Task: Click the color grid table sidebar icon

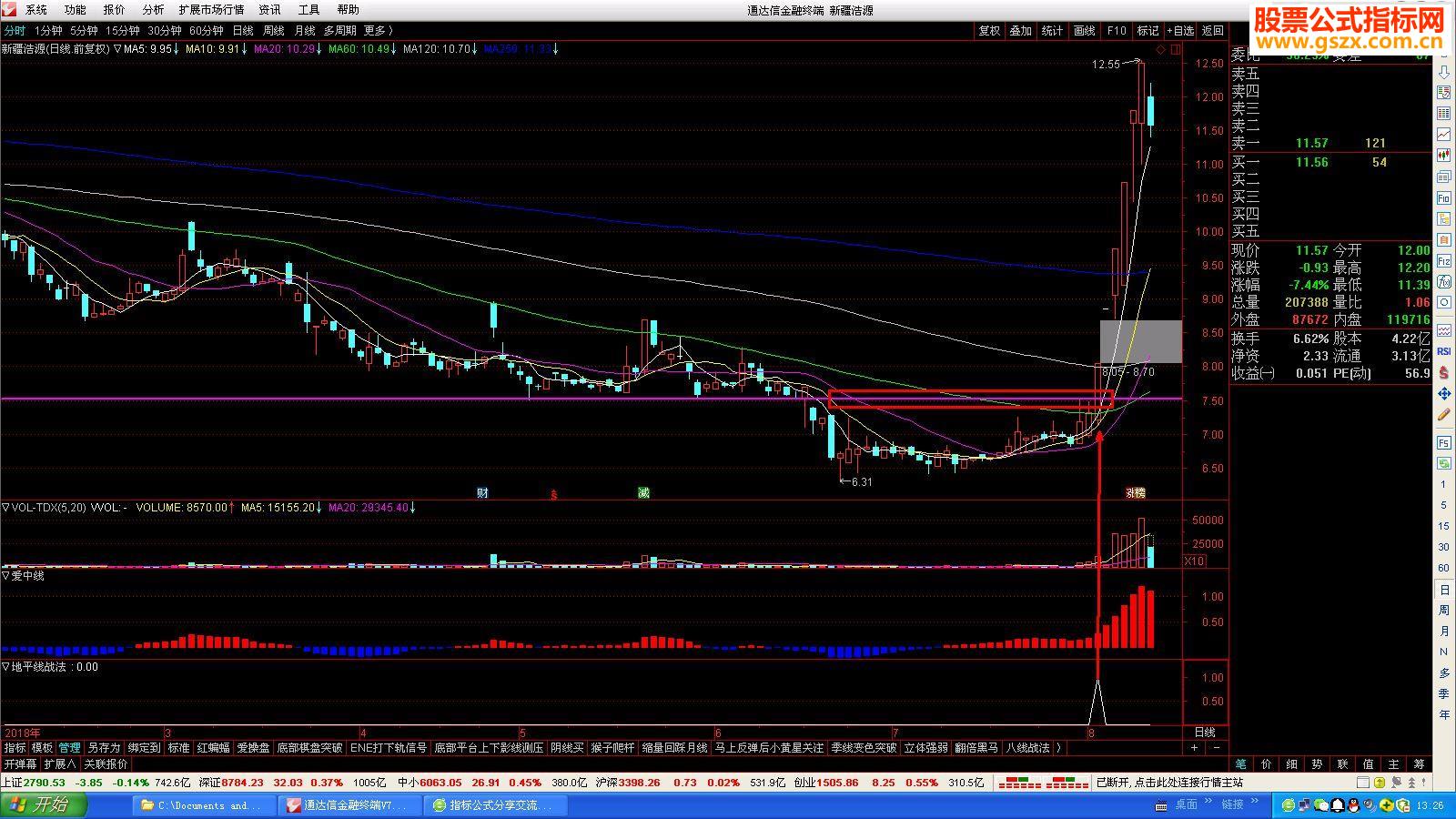Action: pyautogui.click(x=1444, y=114)
